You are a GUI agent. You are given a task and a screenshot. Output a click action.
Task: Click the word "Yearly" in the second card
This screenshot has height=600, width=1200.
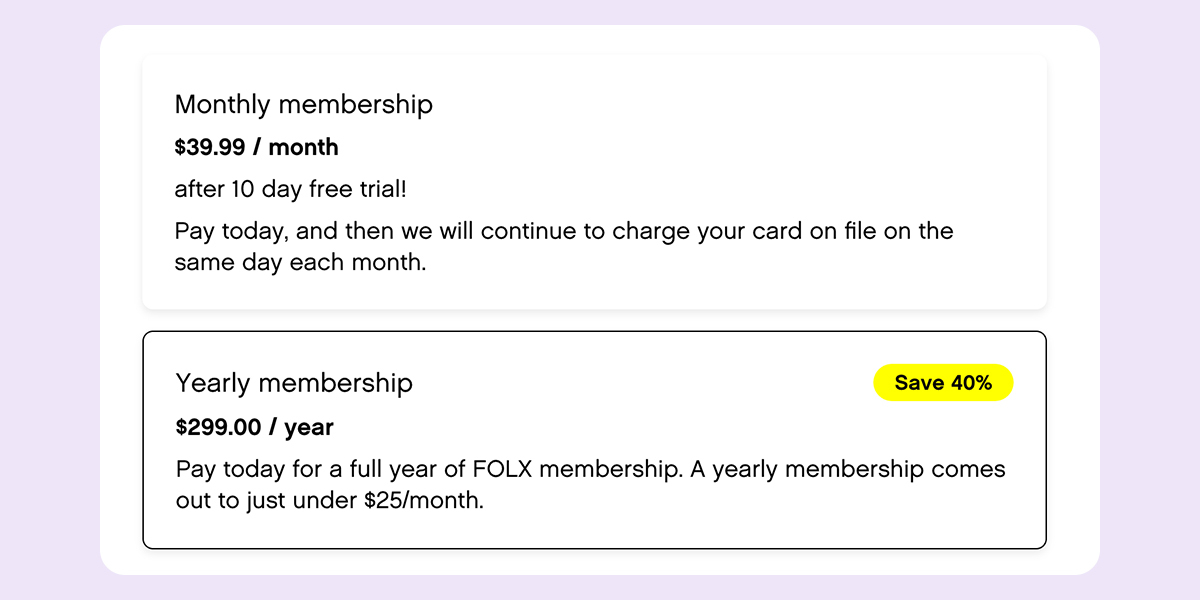coord(213,382)
